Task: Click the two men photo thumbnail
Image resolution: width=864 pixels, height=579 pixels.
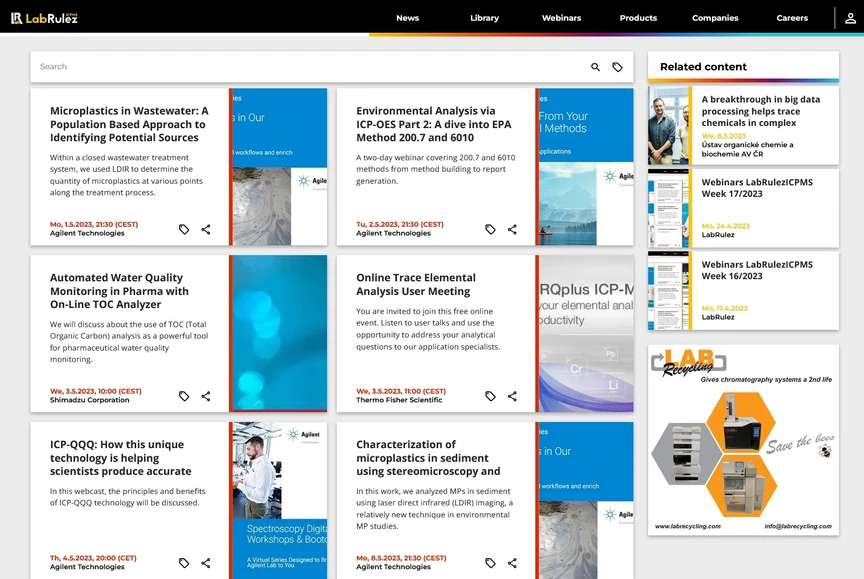Action: (x=668, y=126)
